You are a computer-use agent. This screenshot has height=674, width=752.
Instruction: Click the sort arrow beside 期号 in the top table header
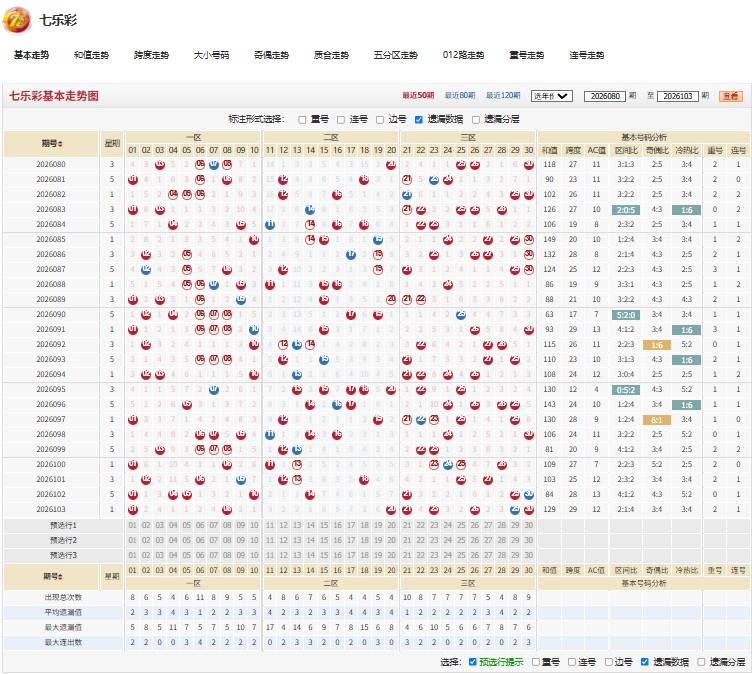click(x=60, y=143)
